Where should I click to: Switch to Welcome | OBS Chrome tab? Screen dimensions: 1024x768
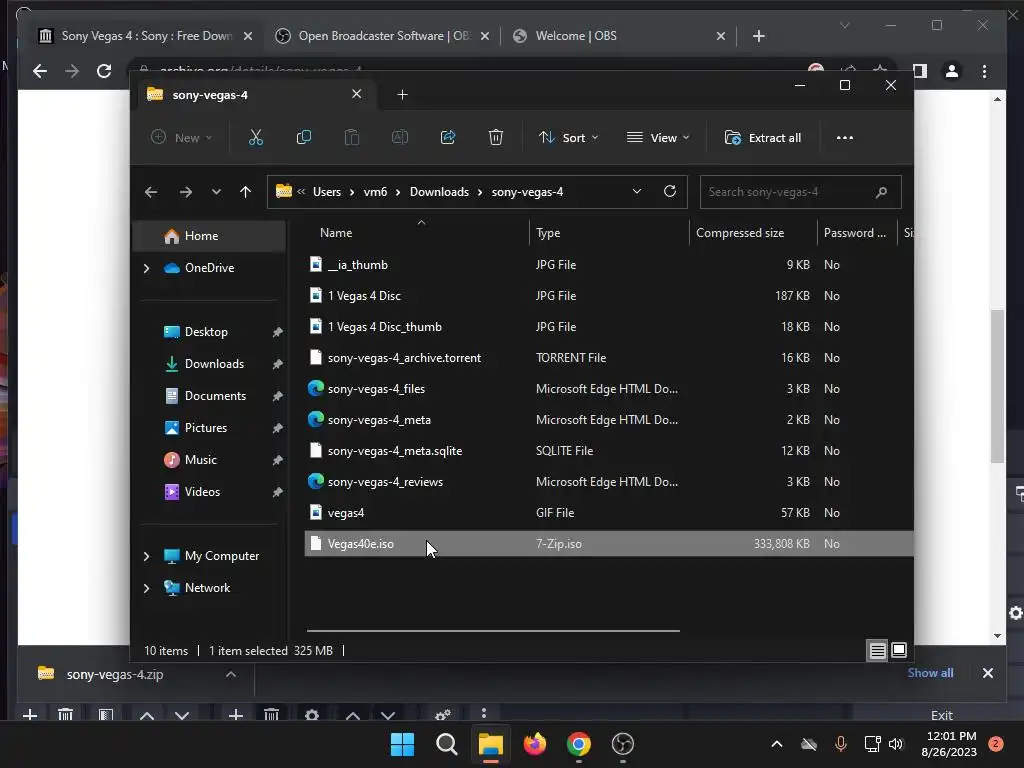pos(619,36)
